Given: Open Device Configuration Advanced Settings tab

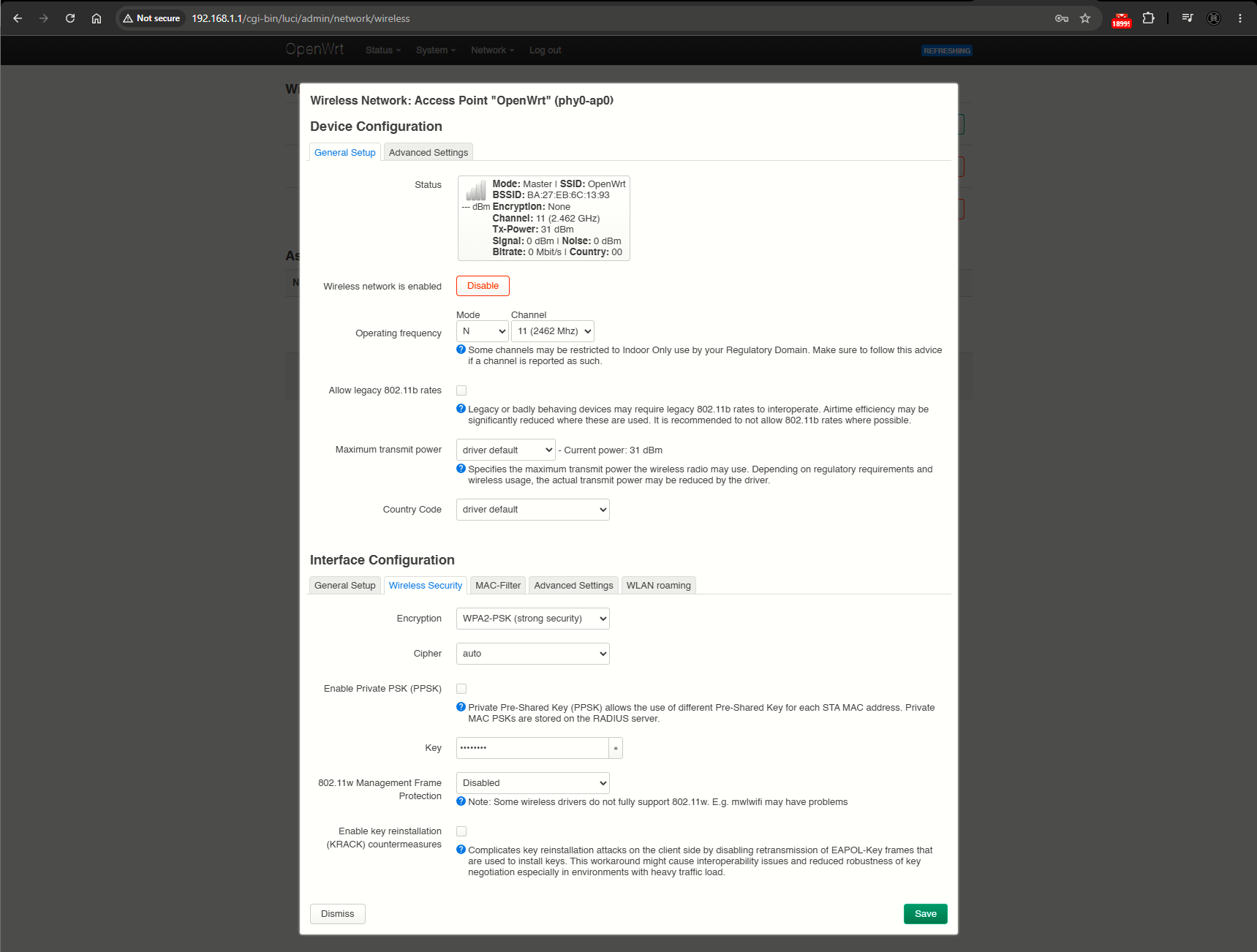Looking at the screenshot, I should 429,152.
